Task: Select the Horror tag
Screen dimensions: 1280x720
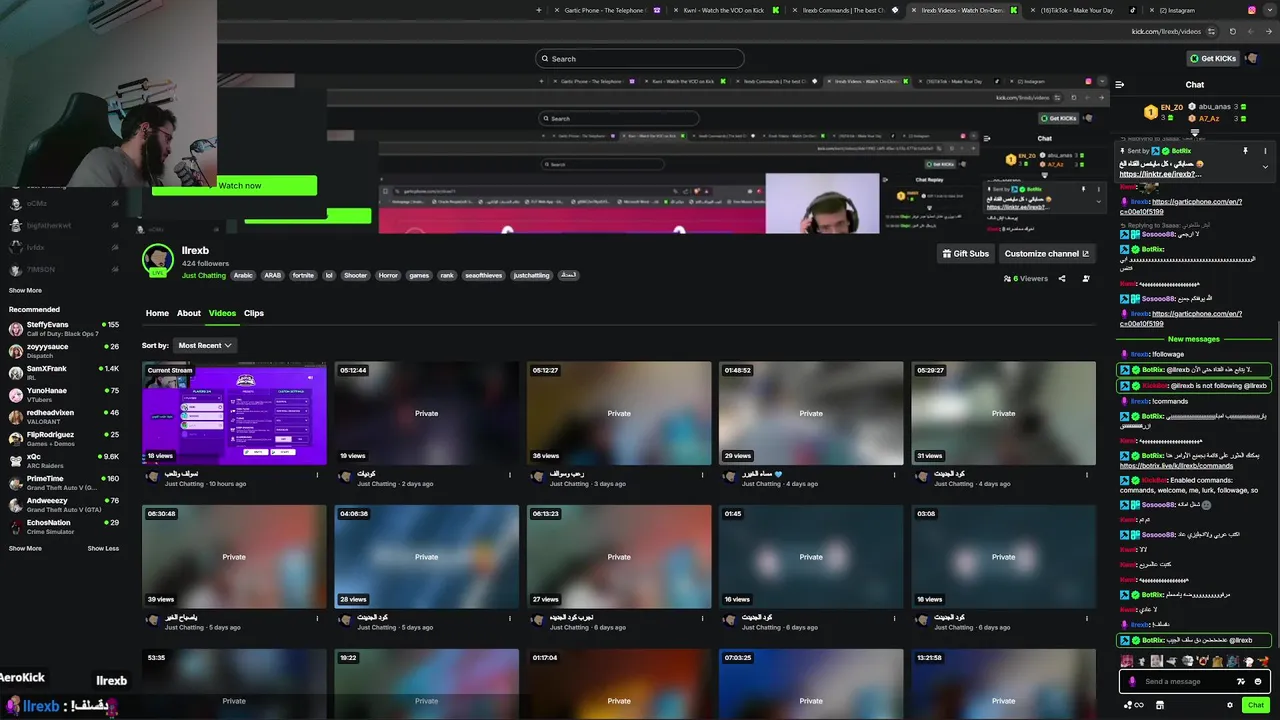Action: click(x=388, y=275)
